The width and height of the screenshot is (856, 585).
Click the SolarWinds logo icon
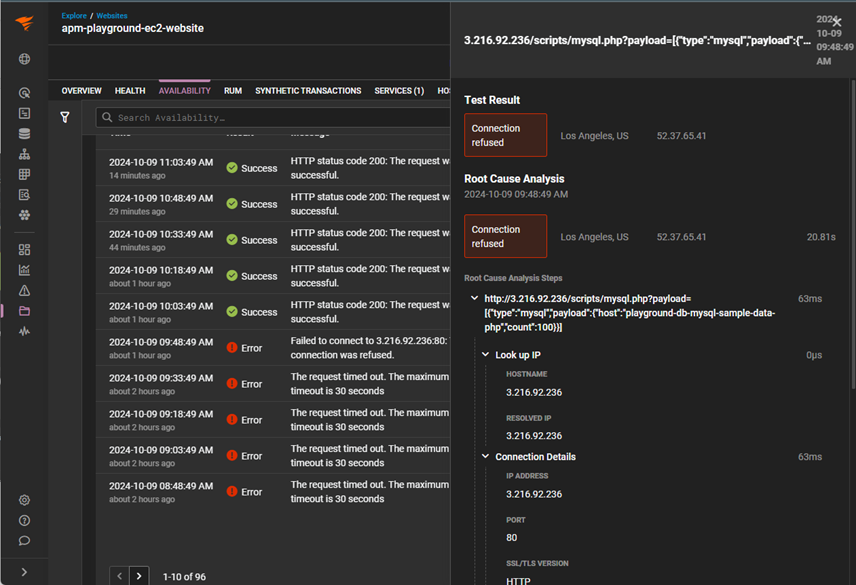point(24,23)
